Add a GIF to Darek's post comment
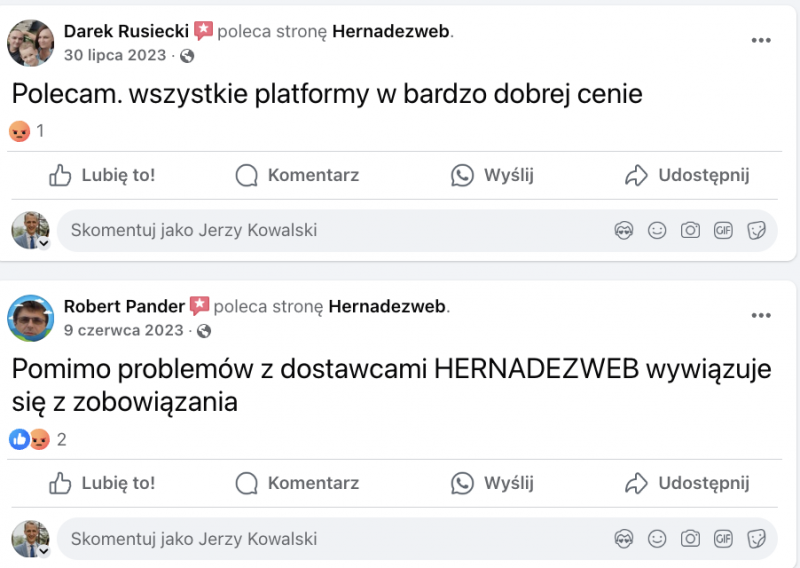The image size is (800, 568). [x=723, y=230]
